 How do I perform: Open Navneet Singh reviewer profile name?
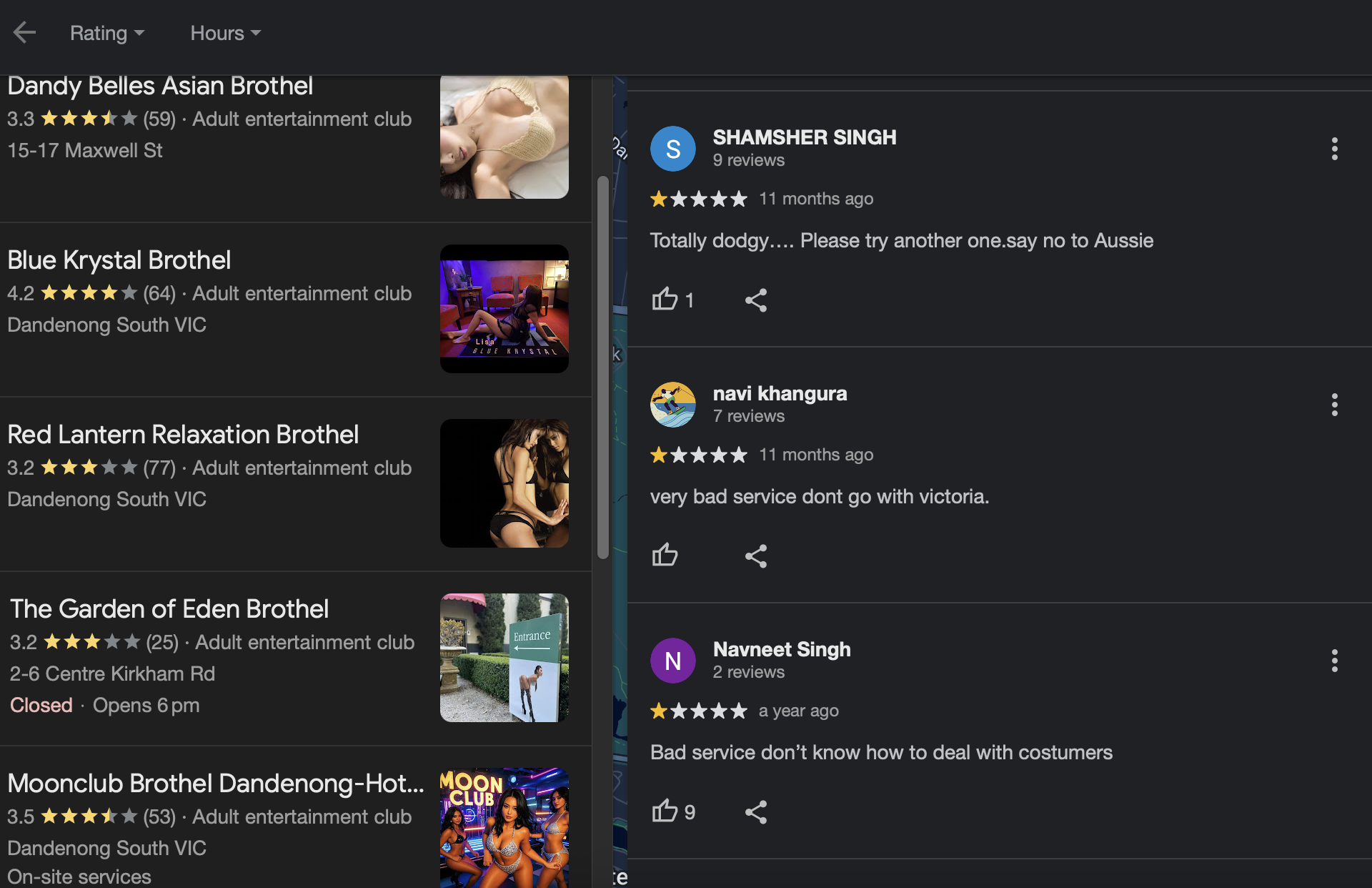tap(782, 649)
